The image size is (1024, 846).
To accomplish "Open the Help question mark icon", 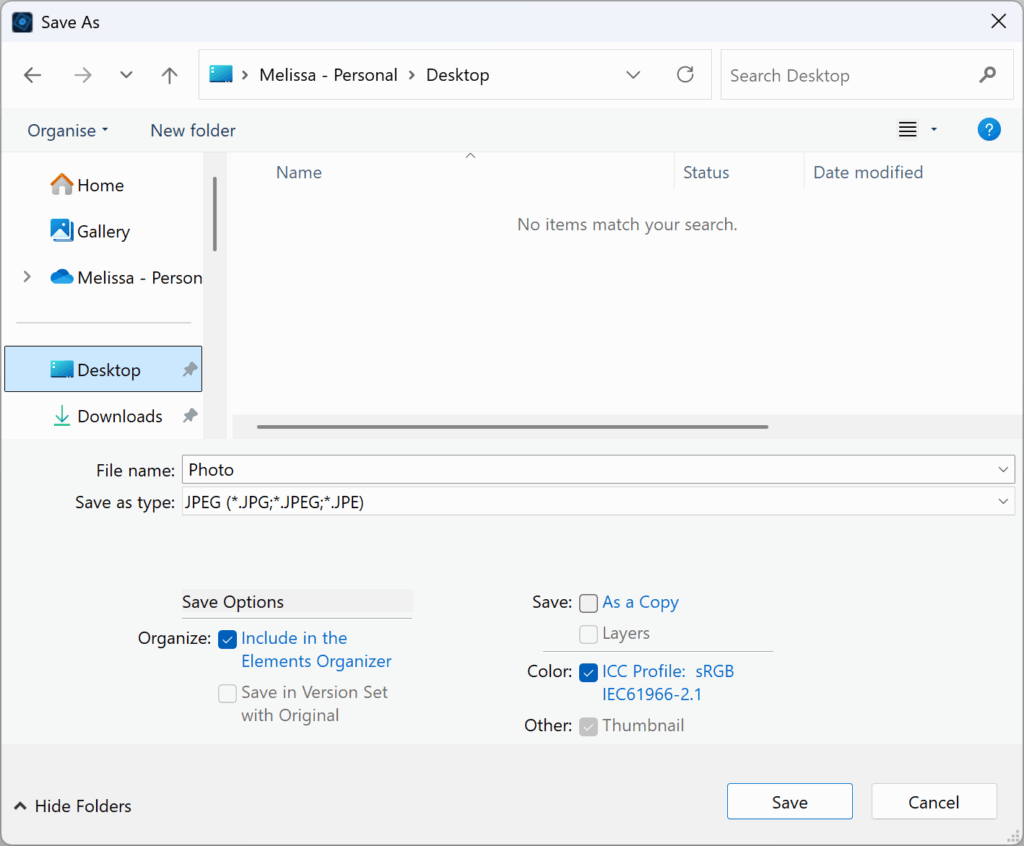I will tap(988, 130).
